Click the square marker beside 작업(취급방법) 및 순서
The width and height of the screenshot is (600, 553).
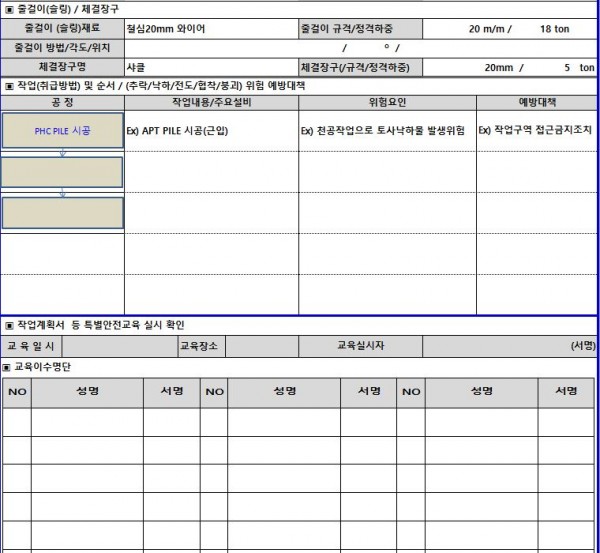10,86
